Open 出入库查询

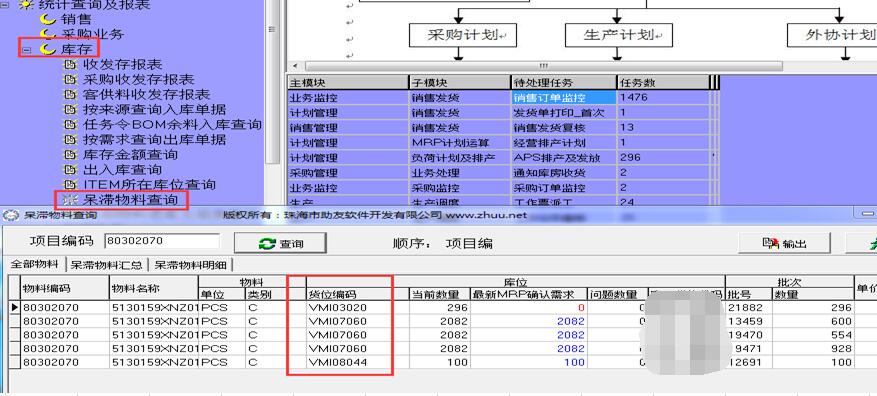coord(122,169)
